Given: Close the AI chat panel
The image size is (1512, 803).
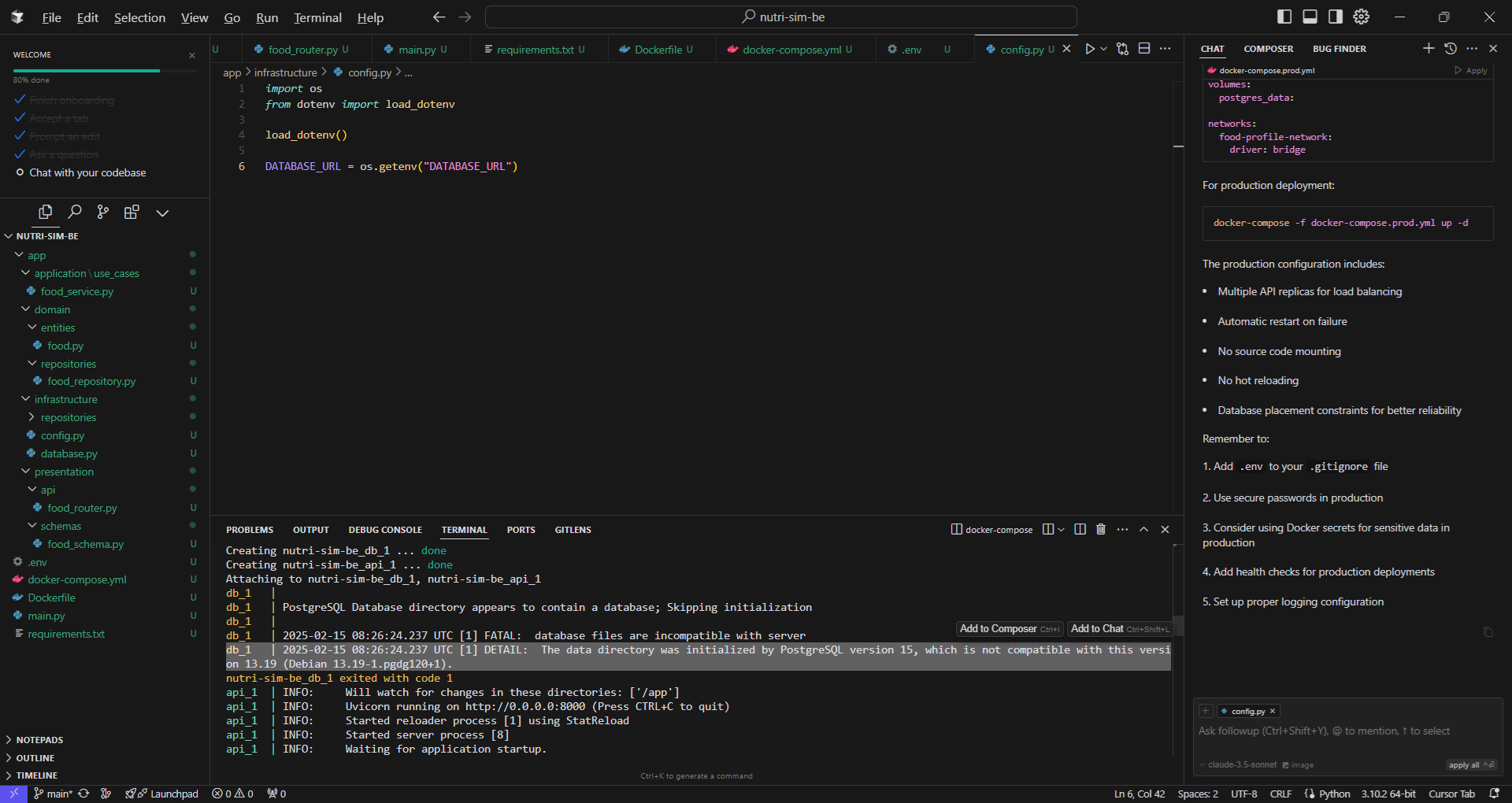Looking at the screenshot, I should (x=1493, y=48).
